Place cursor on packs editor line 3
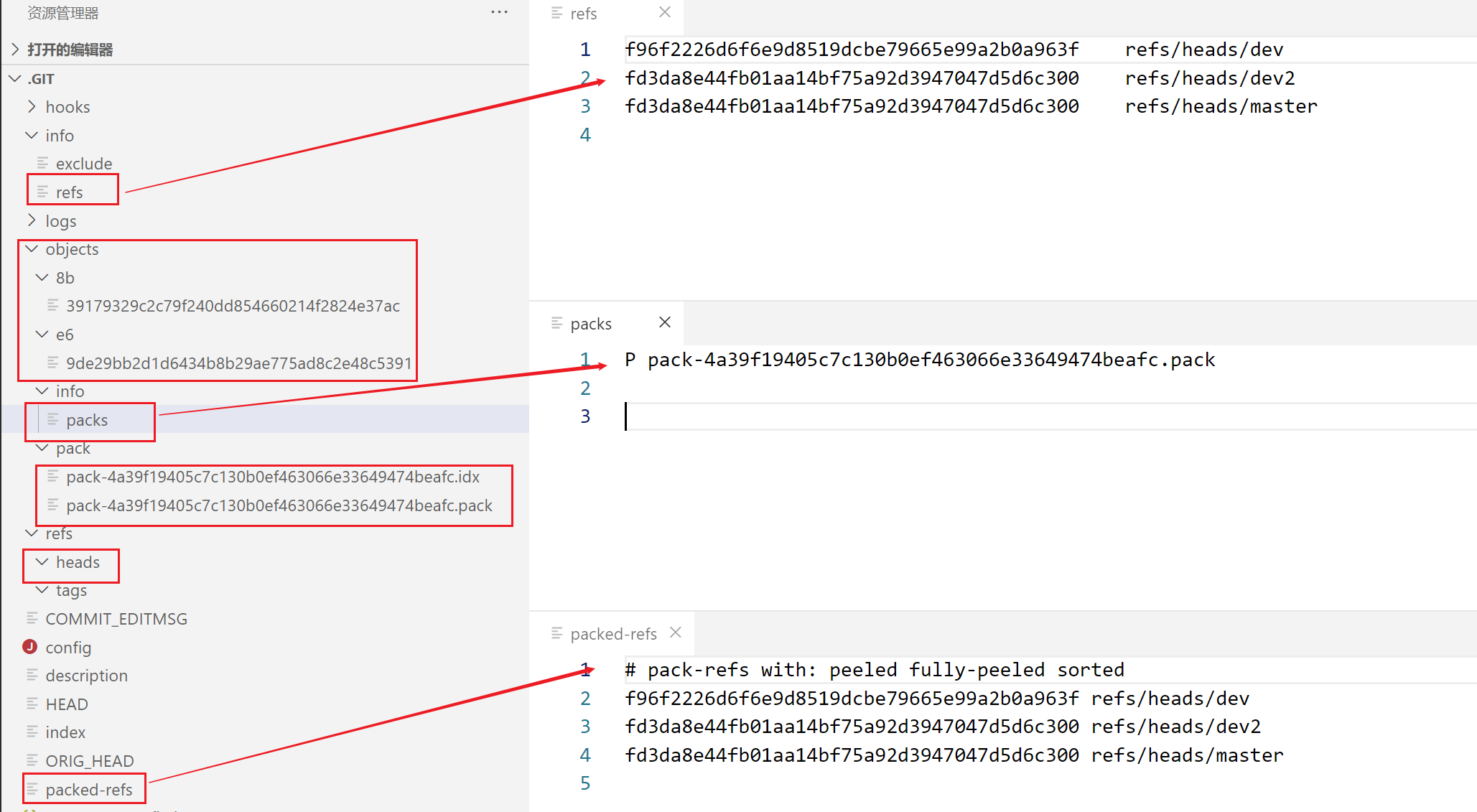The height and width of the screenshot is (812, 1477). (x=1050, y=416)
